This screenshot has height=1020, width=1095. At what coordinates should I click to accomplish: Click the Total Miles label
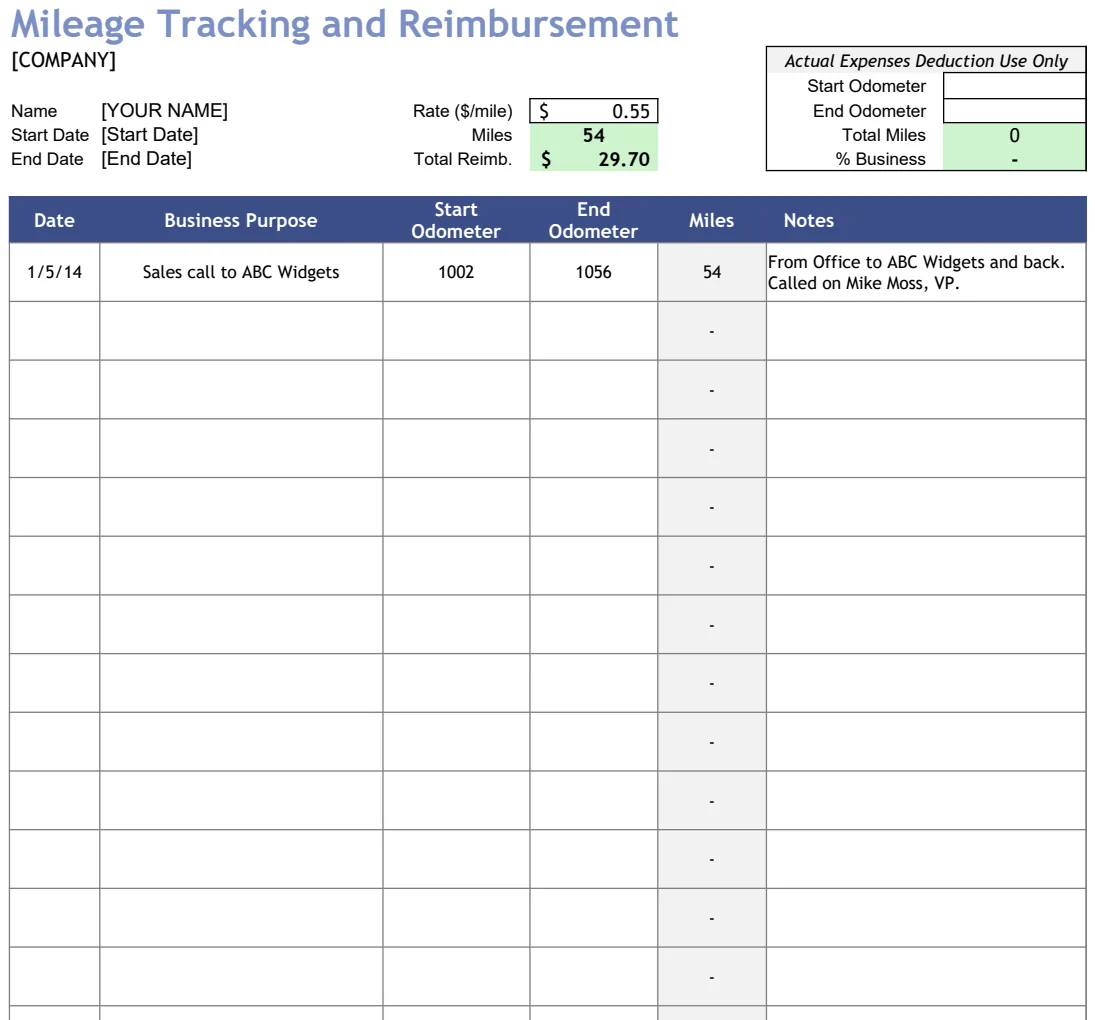tap(884, 135)
